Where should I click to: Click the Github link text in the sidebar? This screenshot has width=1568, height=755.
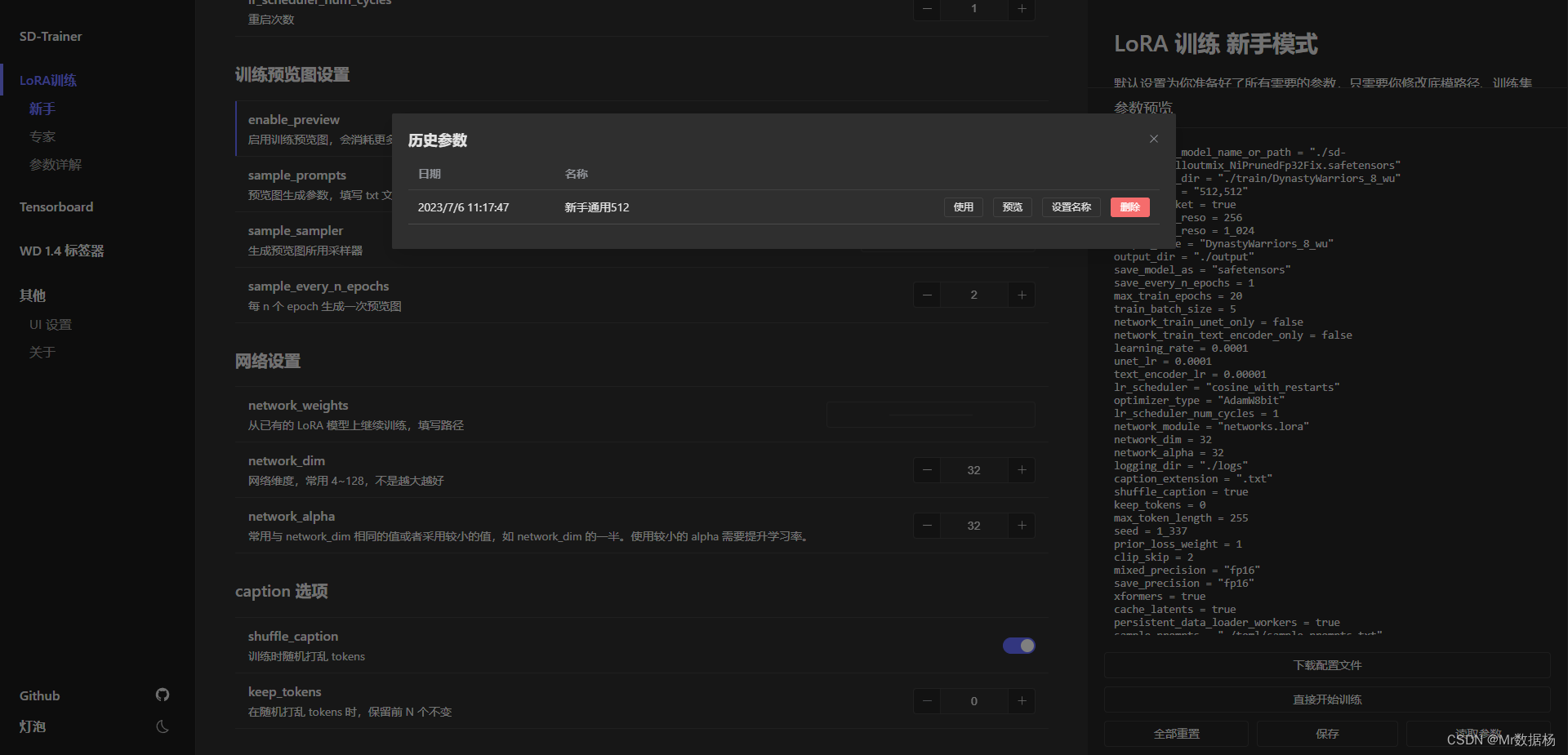pyautogui.click(x=40, y=695)
